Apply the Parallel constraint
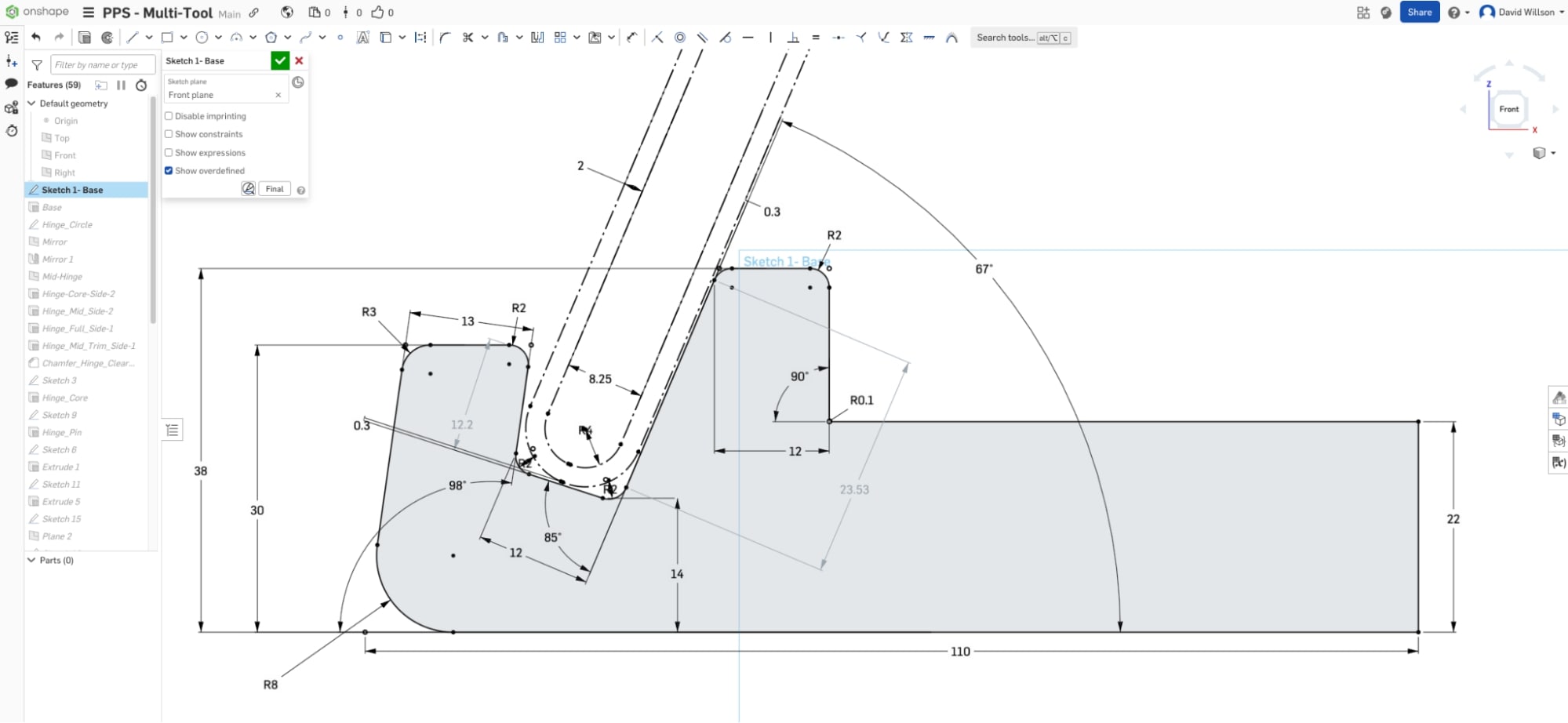This screenshot has width=1568, height=723. (703, 37)
